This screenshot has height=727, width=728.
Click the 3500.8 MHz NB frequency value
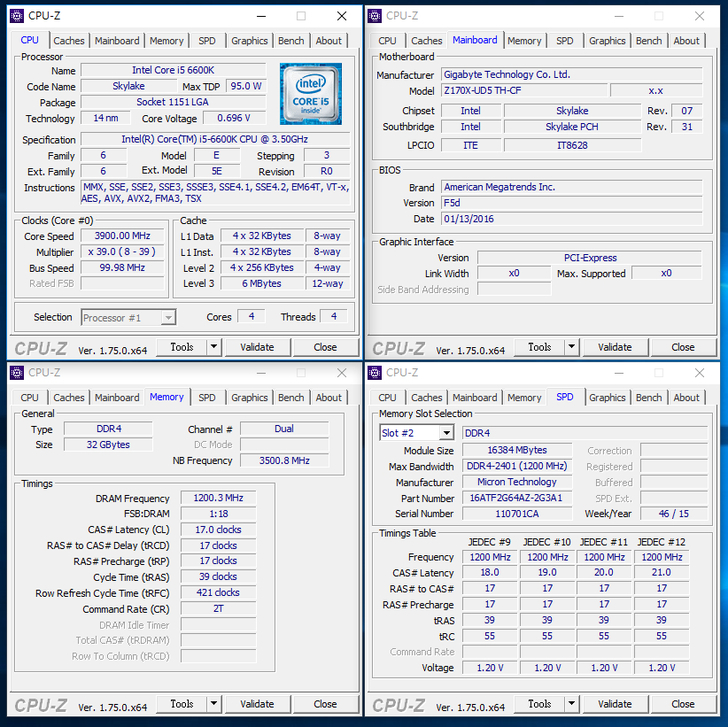point(284,461)
